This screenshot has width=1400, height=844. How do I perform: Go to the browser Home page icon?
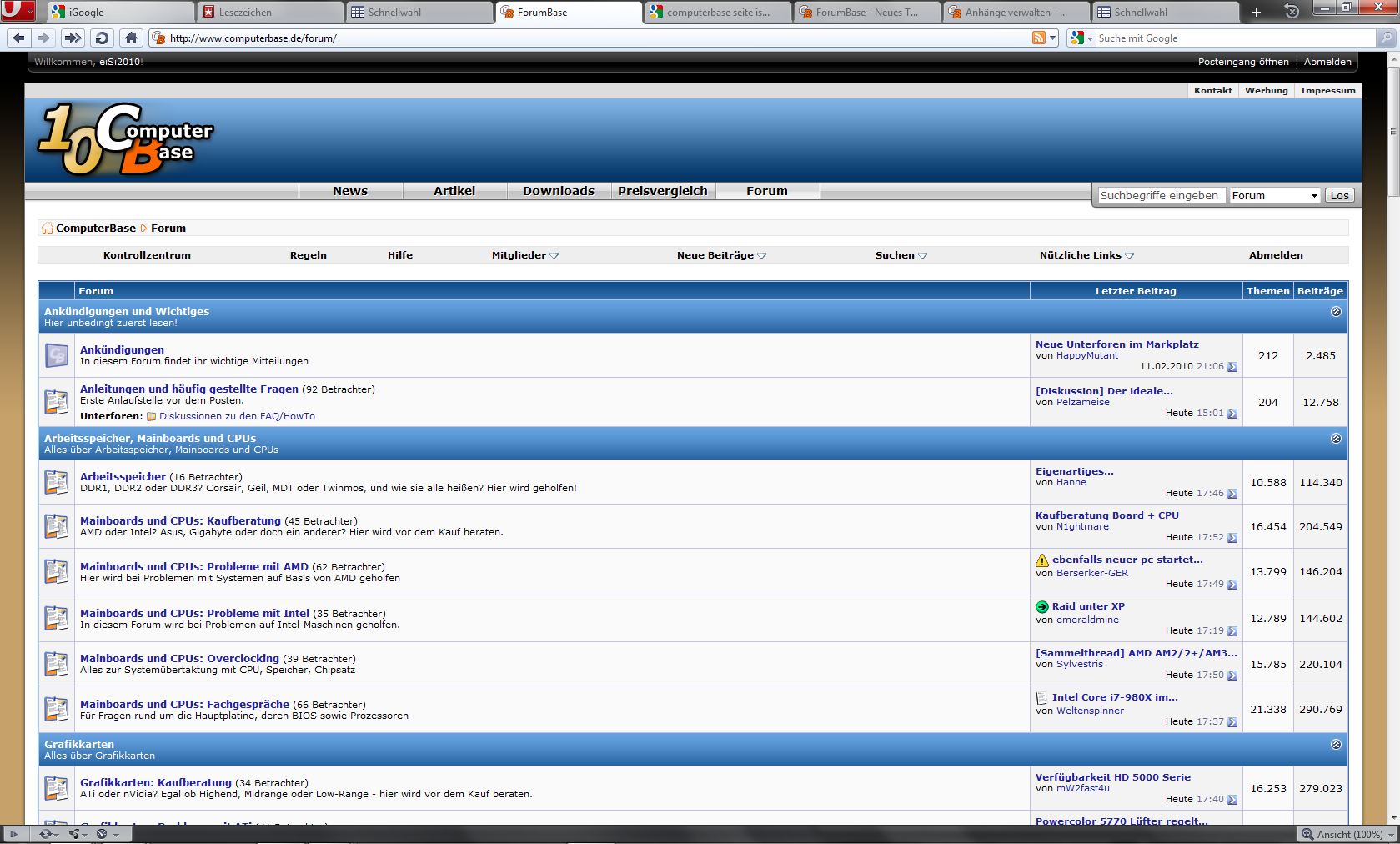[131, 38]
